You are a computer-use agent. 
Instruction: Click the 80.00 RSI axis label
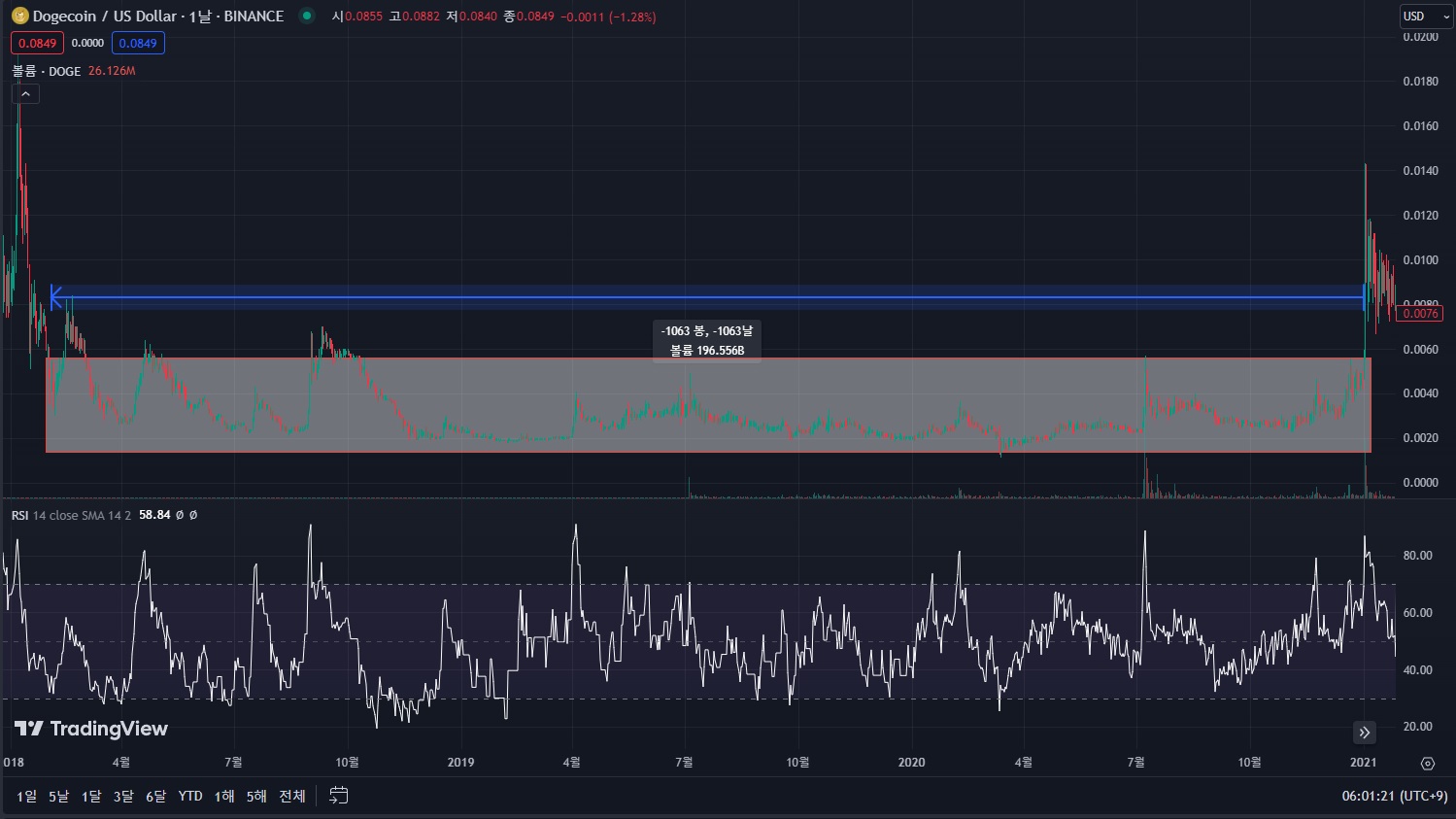(x=1418, y=556)
